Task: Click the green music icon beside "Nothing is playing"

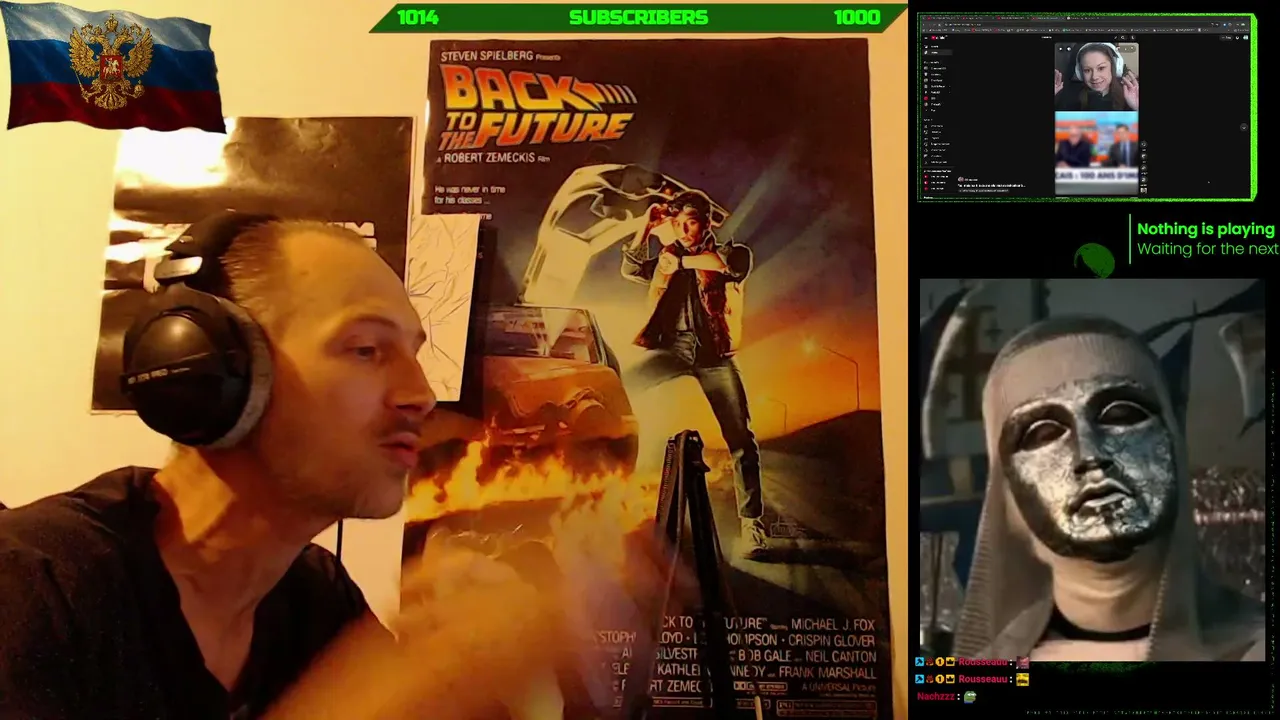Action: (1095, 260)
